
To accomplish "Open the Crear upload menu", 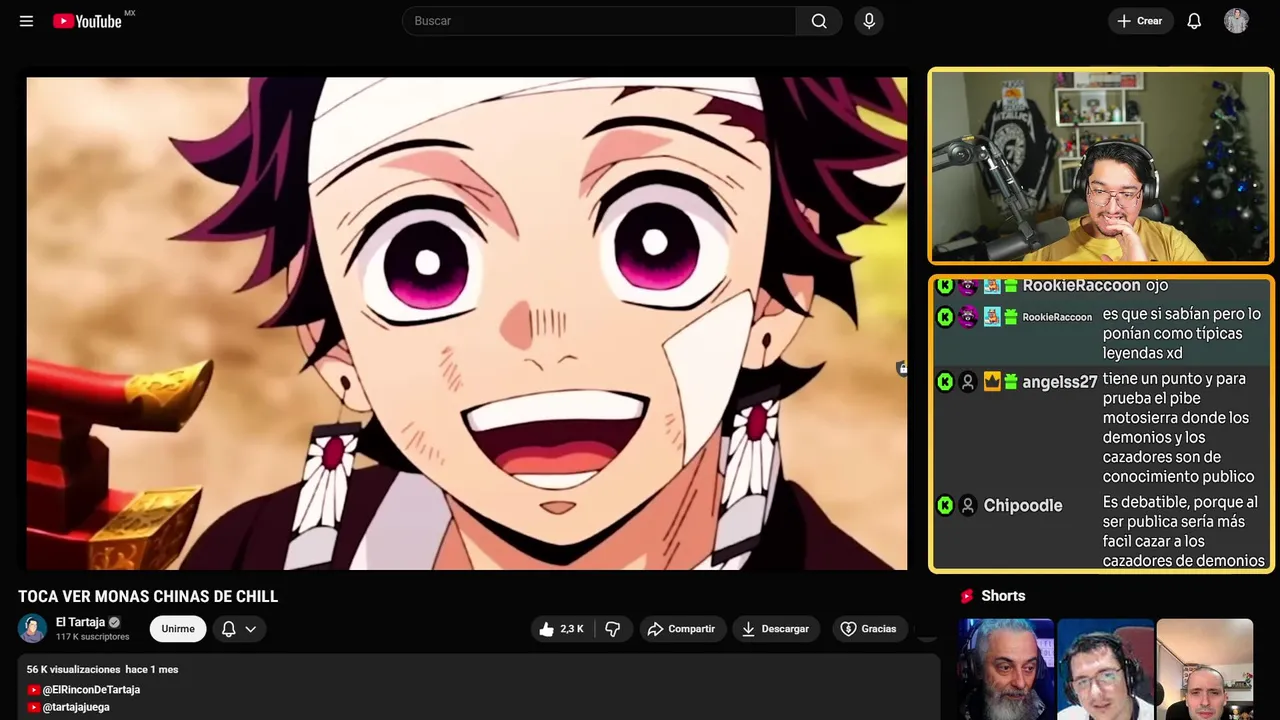I will click(x=1140, y=21).
